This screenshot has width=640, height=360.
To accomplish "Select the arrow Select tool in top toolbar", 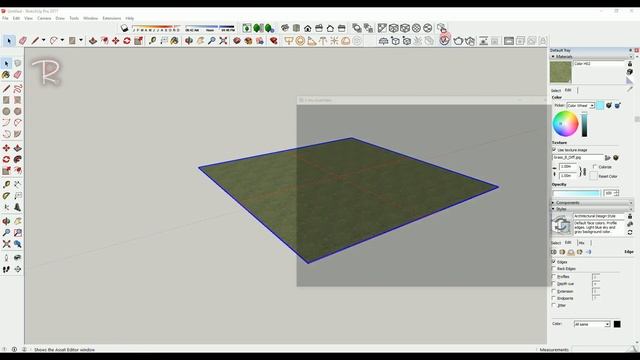I will (x=9, y=40).
